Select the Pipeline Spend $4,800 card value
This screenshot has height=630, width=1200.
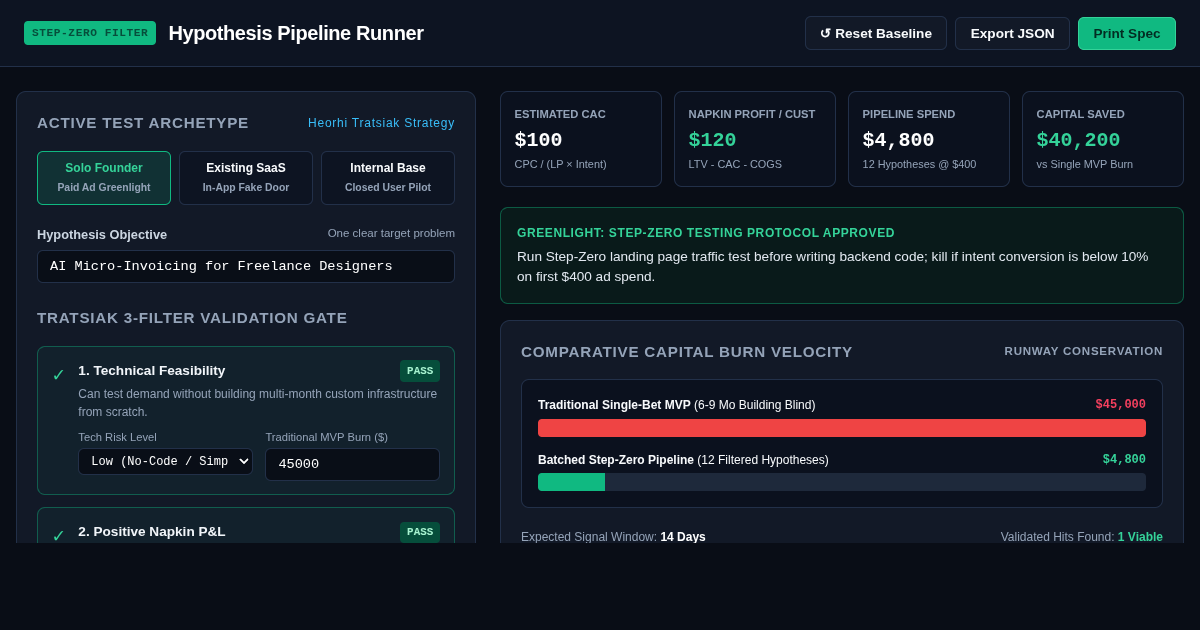(x=898, y=140)
